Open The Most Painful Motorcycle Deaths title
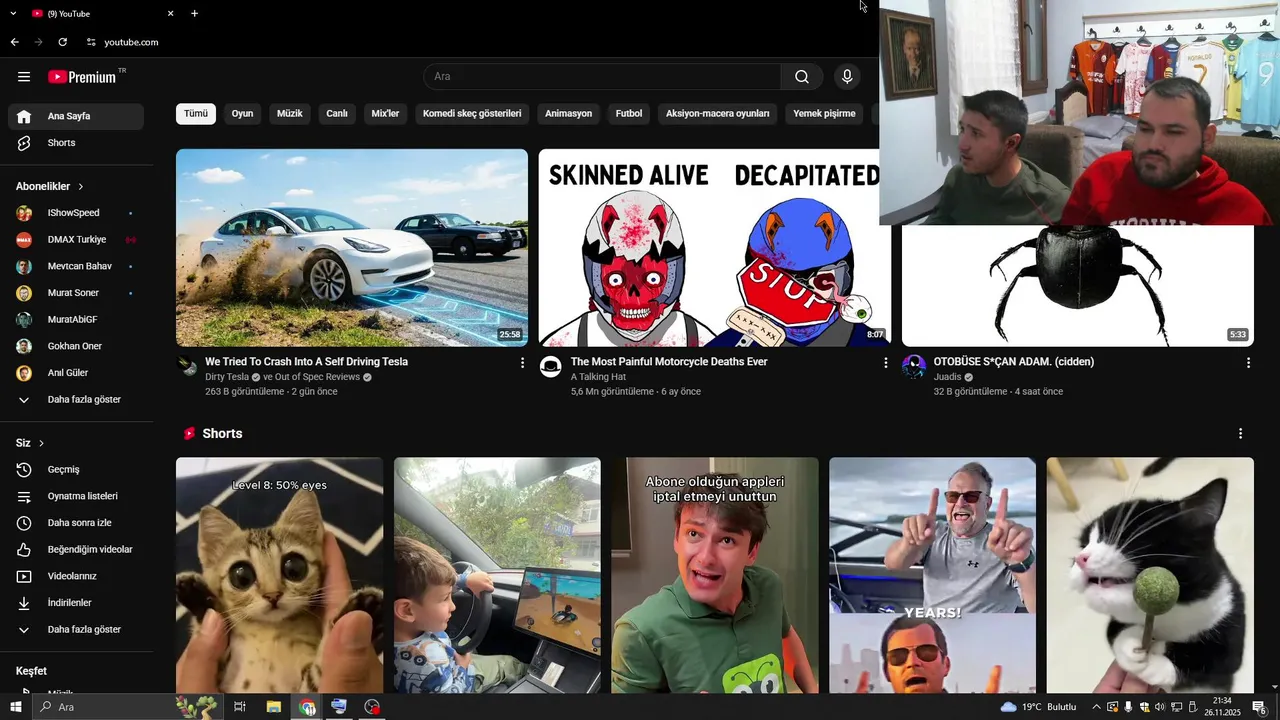1280x720 pixels. [x=669, y=362]
